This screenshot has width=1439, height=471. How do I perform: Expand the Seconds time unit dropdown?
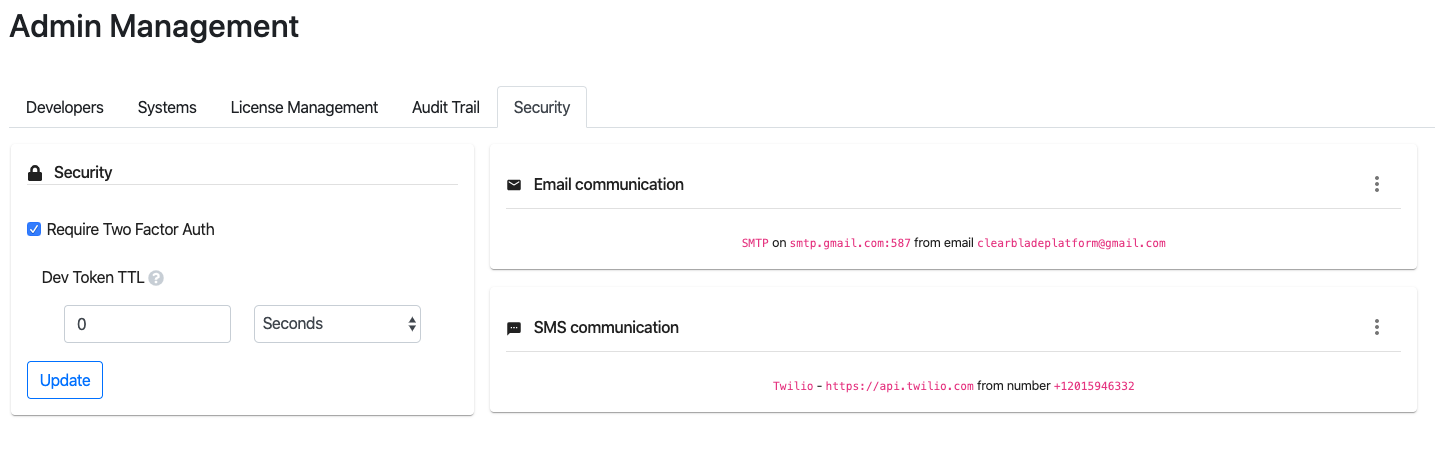(337, 324)
